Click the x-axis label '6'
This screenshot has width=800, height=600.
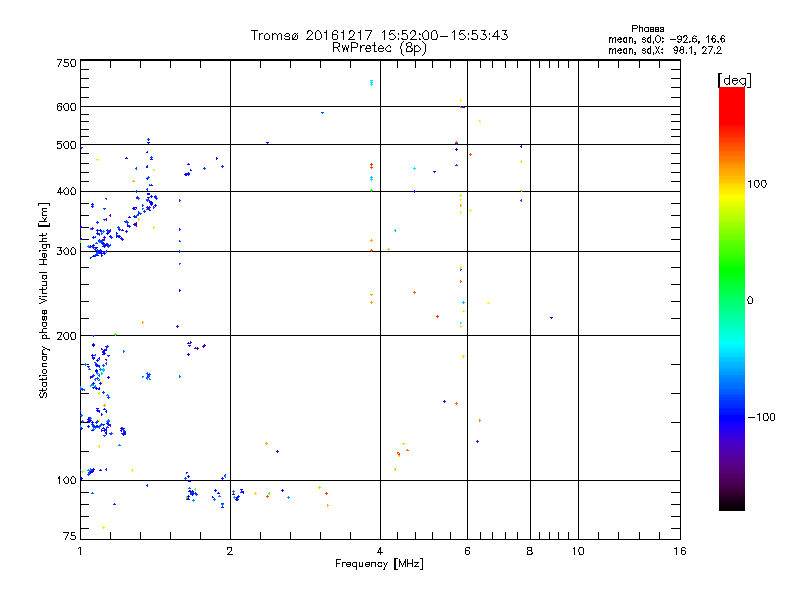point(467,551)
